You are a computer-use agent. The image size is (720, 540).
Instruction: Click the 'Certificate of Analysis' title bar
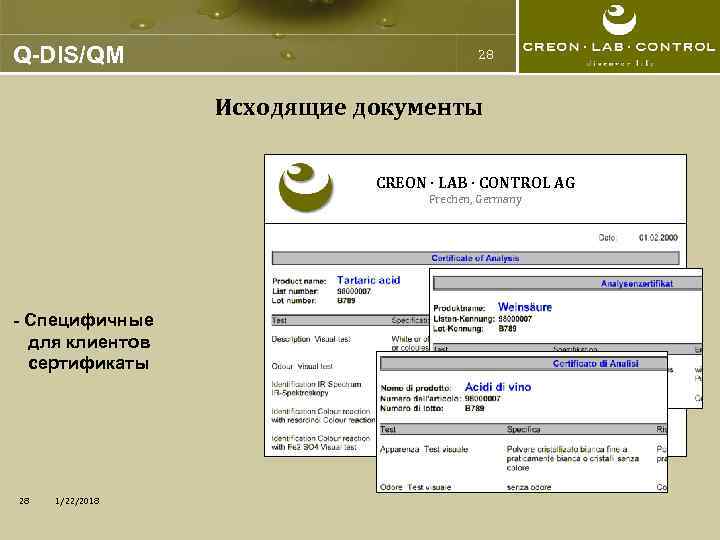click(475, 258)
